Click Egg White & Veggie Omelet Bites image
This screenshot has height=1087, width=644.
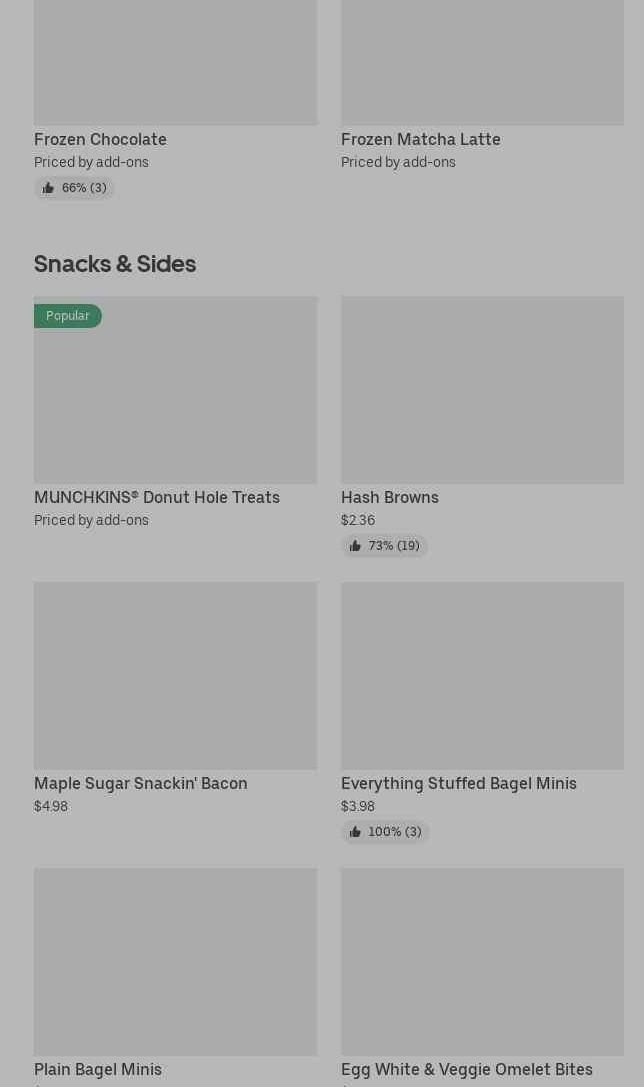[x=482, y=962]
